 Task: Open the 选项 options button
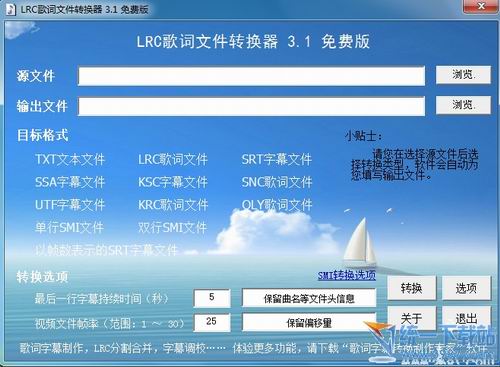[x=466, y=288]
